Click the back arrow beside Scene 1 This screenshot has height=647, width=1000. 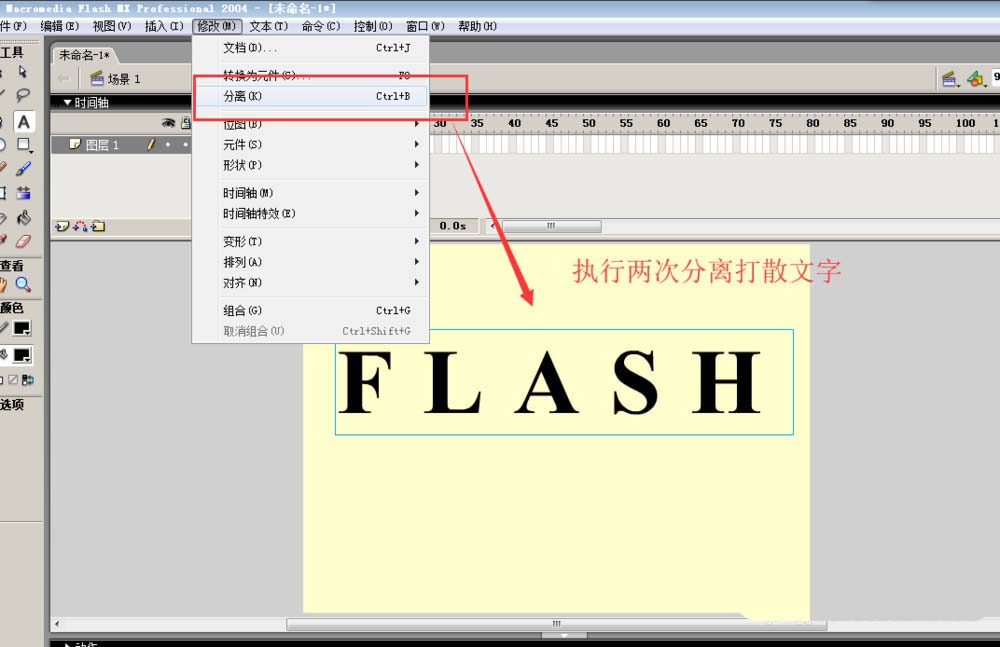tap(62, 78)
